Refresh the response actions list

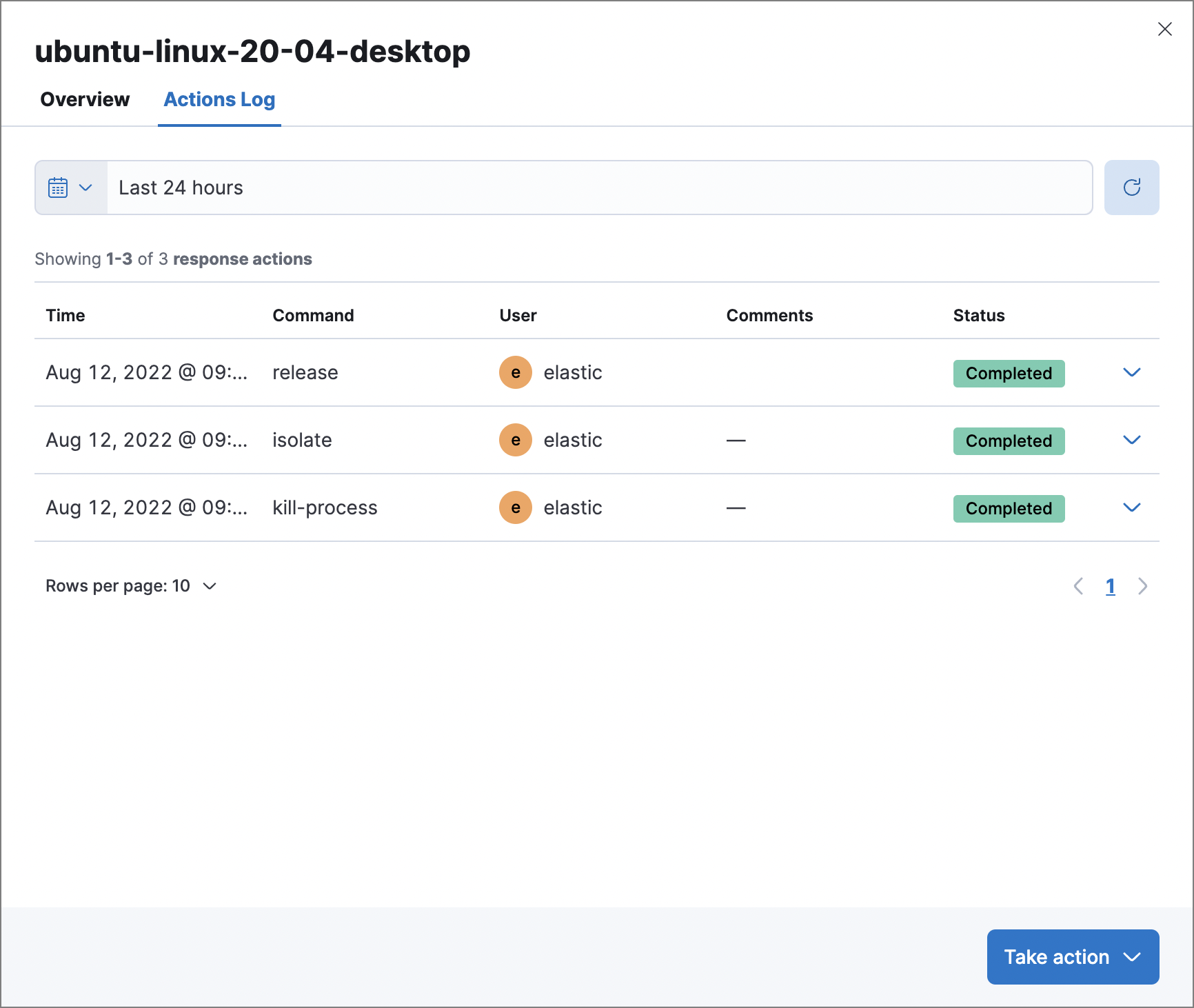[x=1131, y=187]
